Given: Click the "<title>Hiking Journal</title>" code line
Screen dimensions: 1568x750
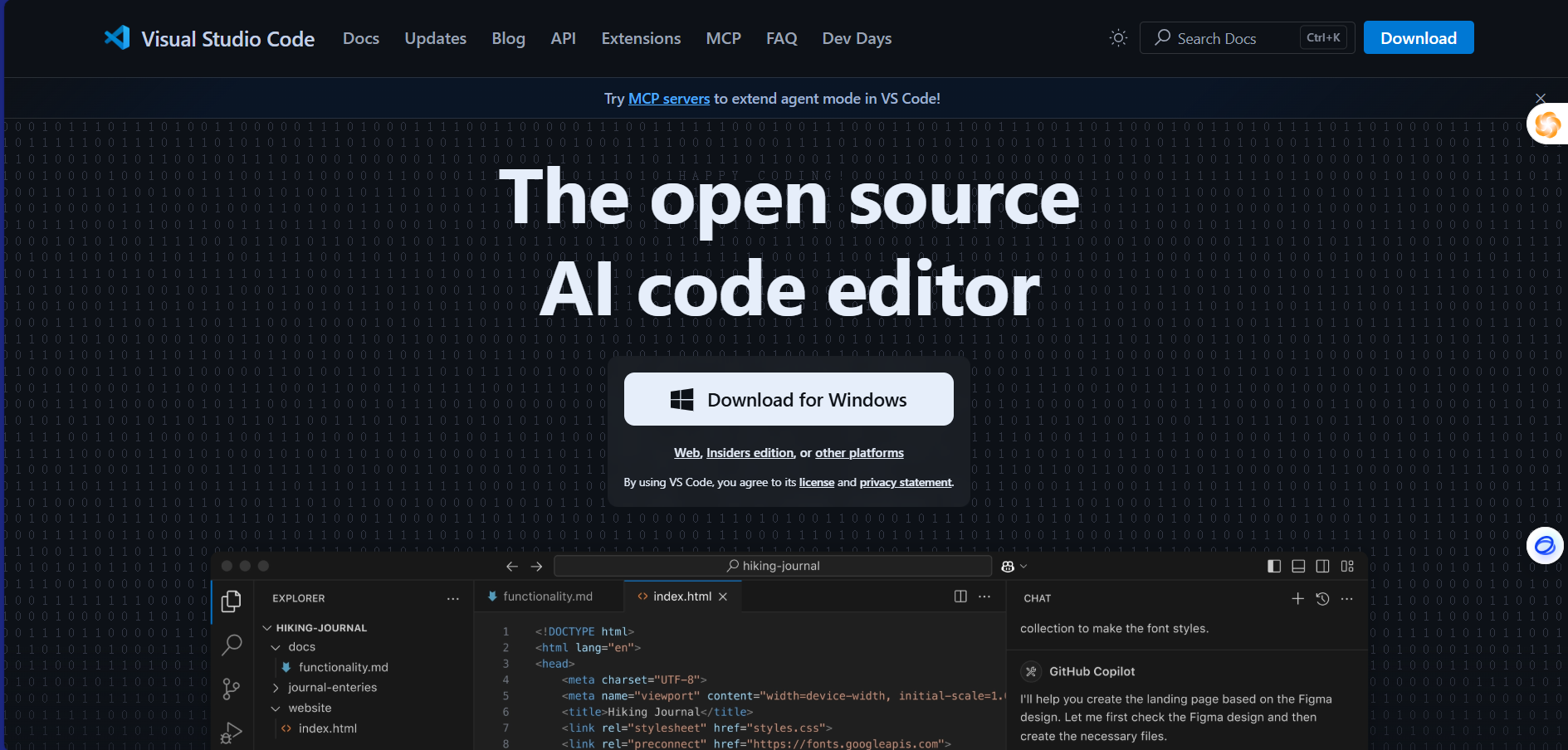Looking at the screenshot, I should click(657, 712).
